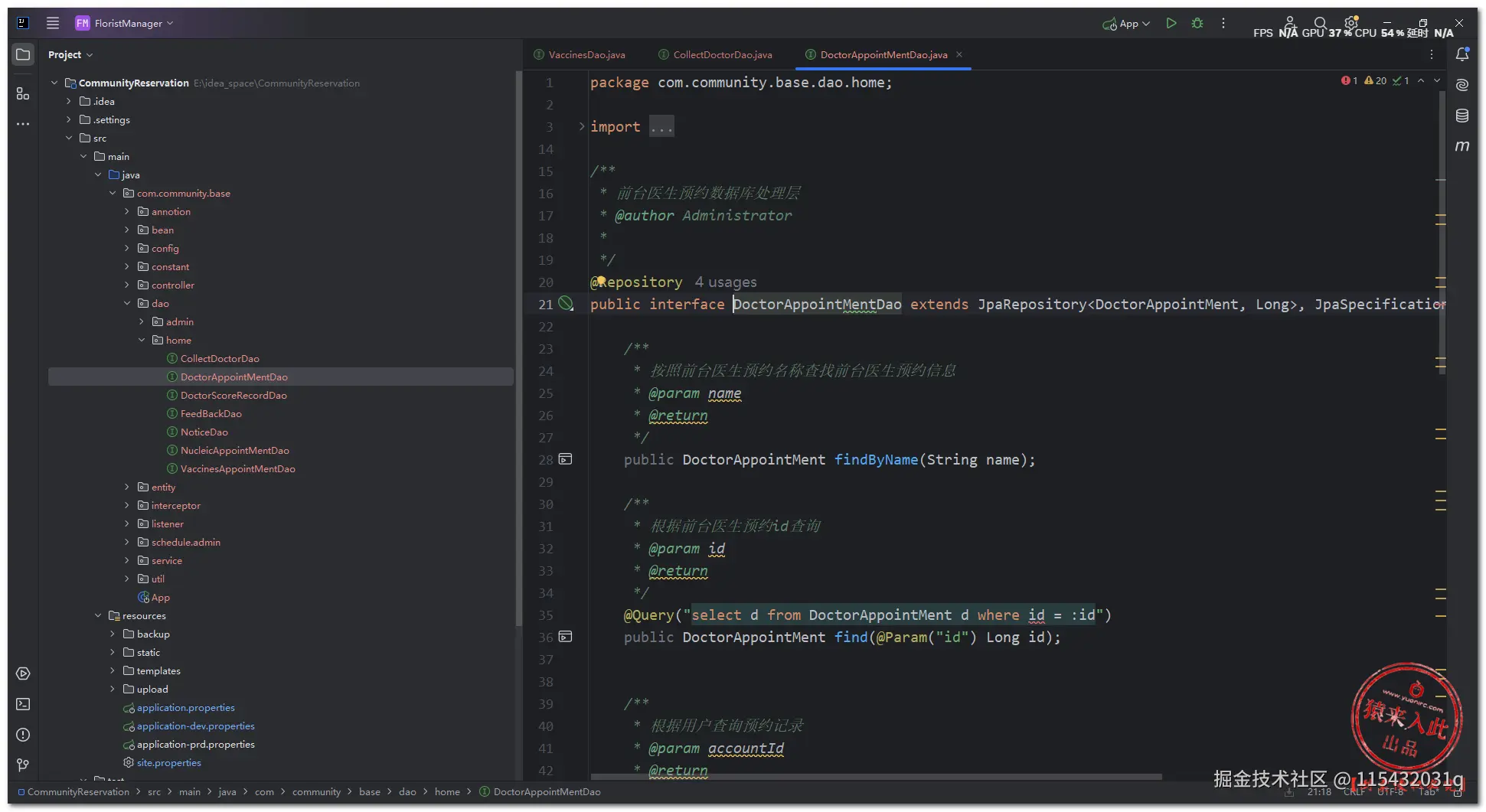1486x812 pixels.
Task: Open the Problems tool window
Action: 23,735
